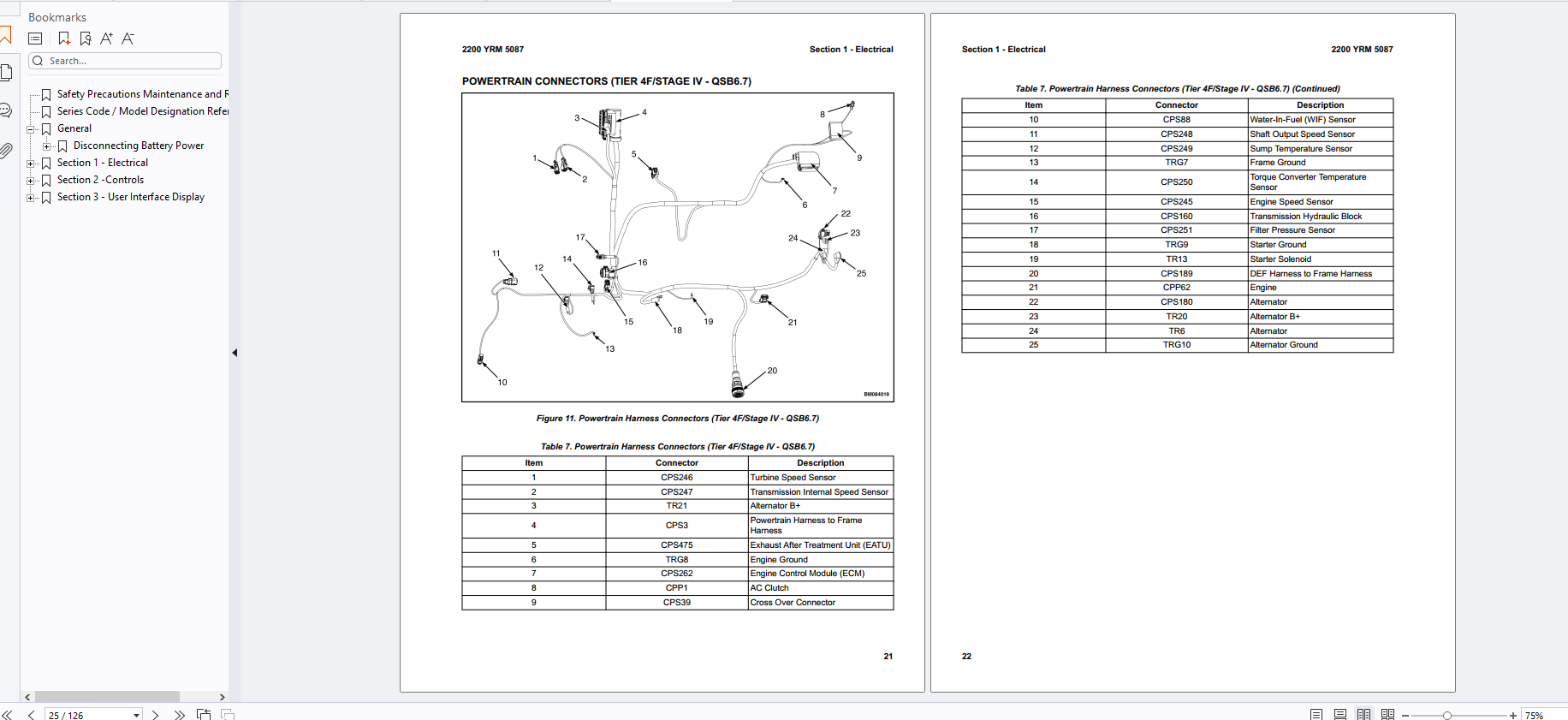Image resolution: width=1568 pixels, height=720 pixels.
Task: Click 'Engine Control Module (ECM)' cell
Action: pyautogui.click(x=821, y=574)
